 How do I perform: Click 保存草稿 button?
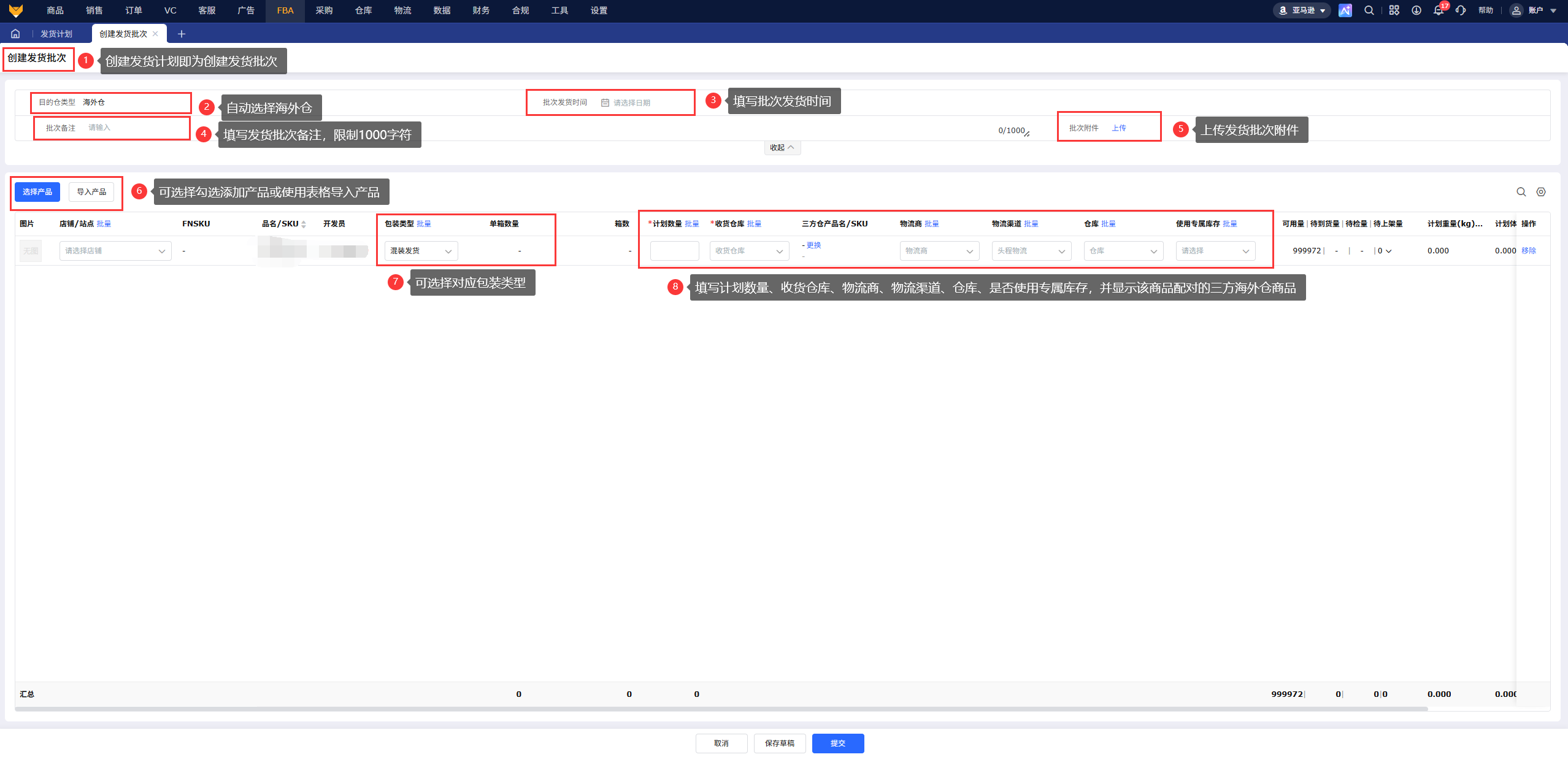pyautogui.click(x=780, y=744)
